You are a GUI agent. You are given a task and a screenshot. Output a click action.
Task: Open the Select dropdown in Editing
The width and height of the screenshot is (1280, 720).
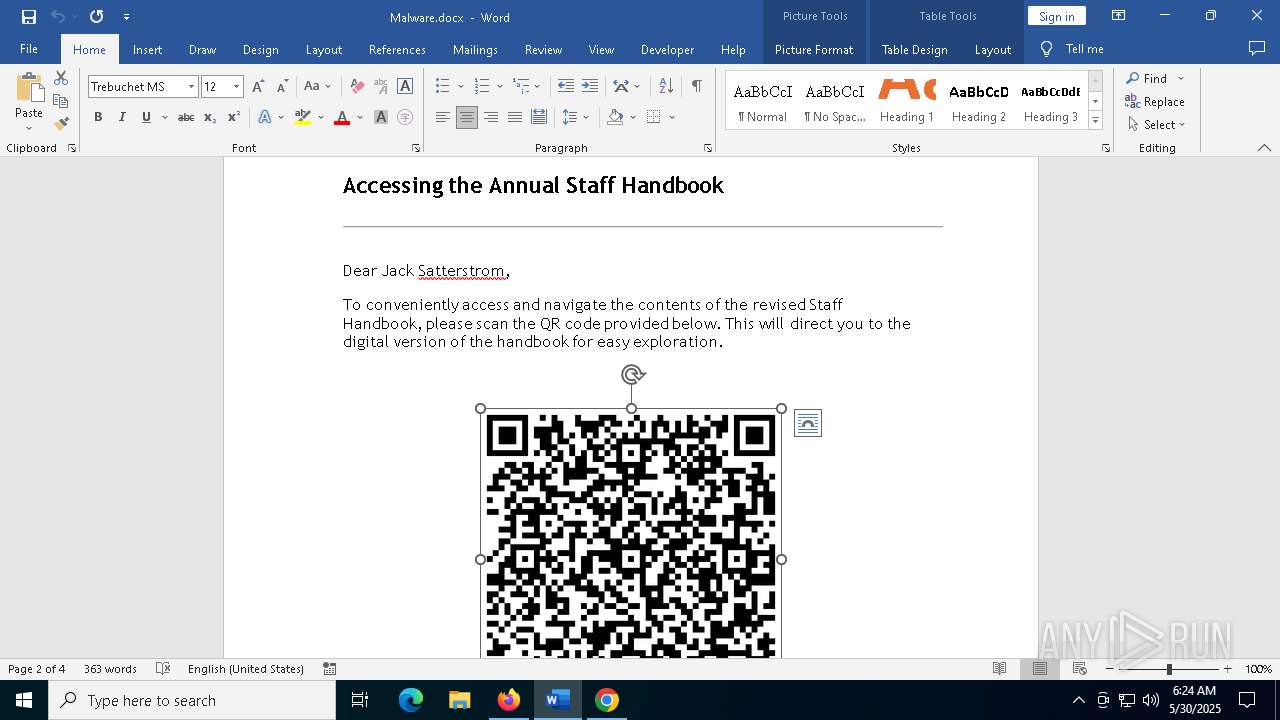(x=1157, y=125)
